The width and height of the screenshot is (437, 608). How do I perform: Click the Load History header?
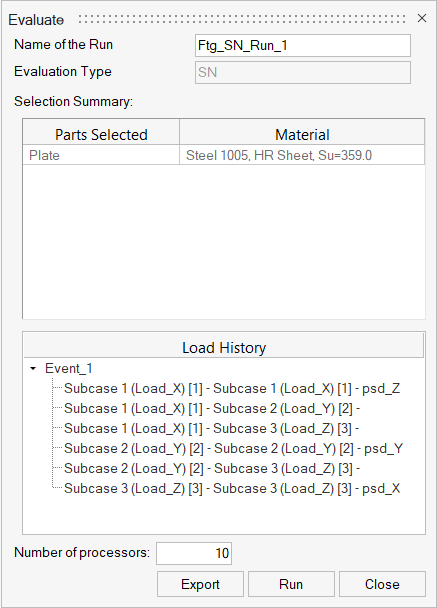click(224, 347)
